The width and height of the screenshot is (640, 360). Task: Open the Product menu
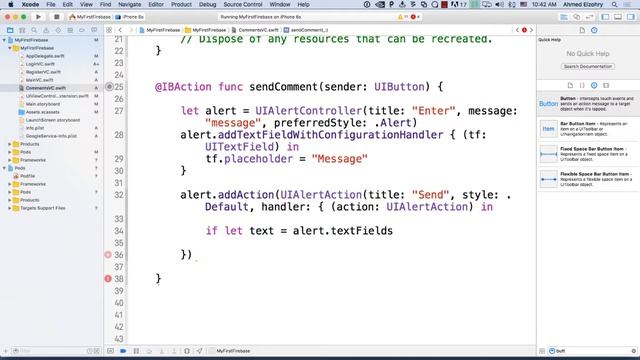[181, 4]
